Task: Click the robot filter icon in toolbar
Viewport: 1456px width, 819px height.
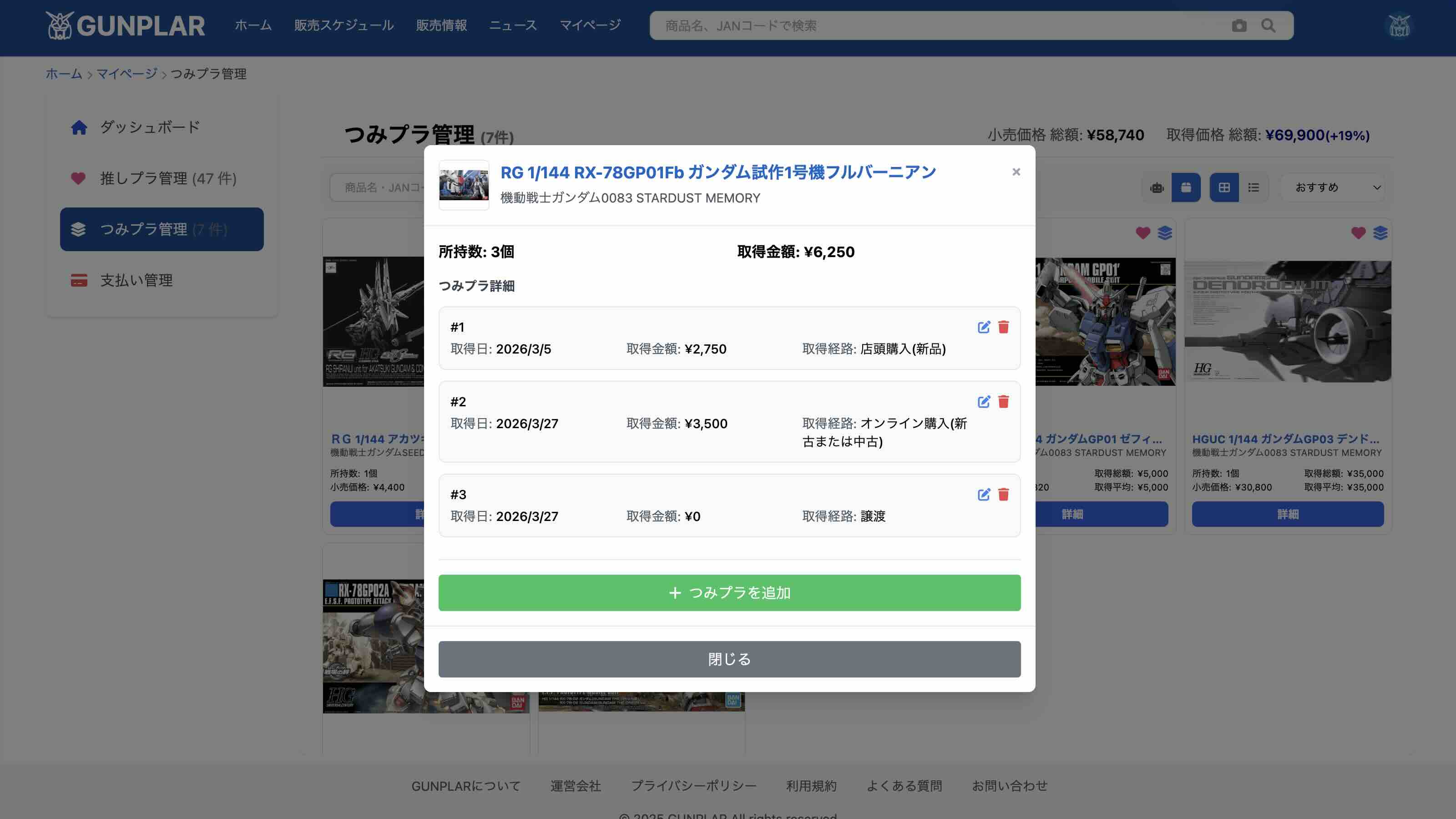Action: (x=1157, y=187)
